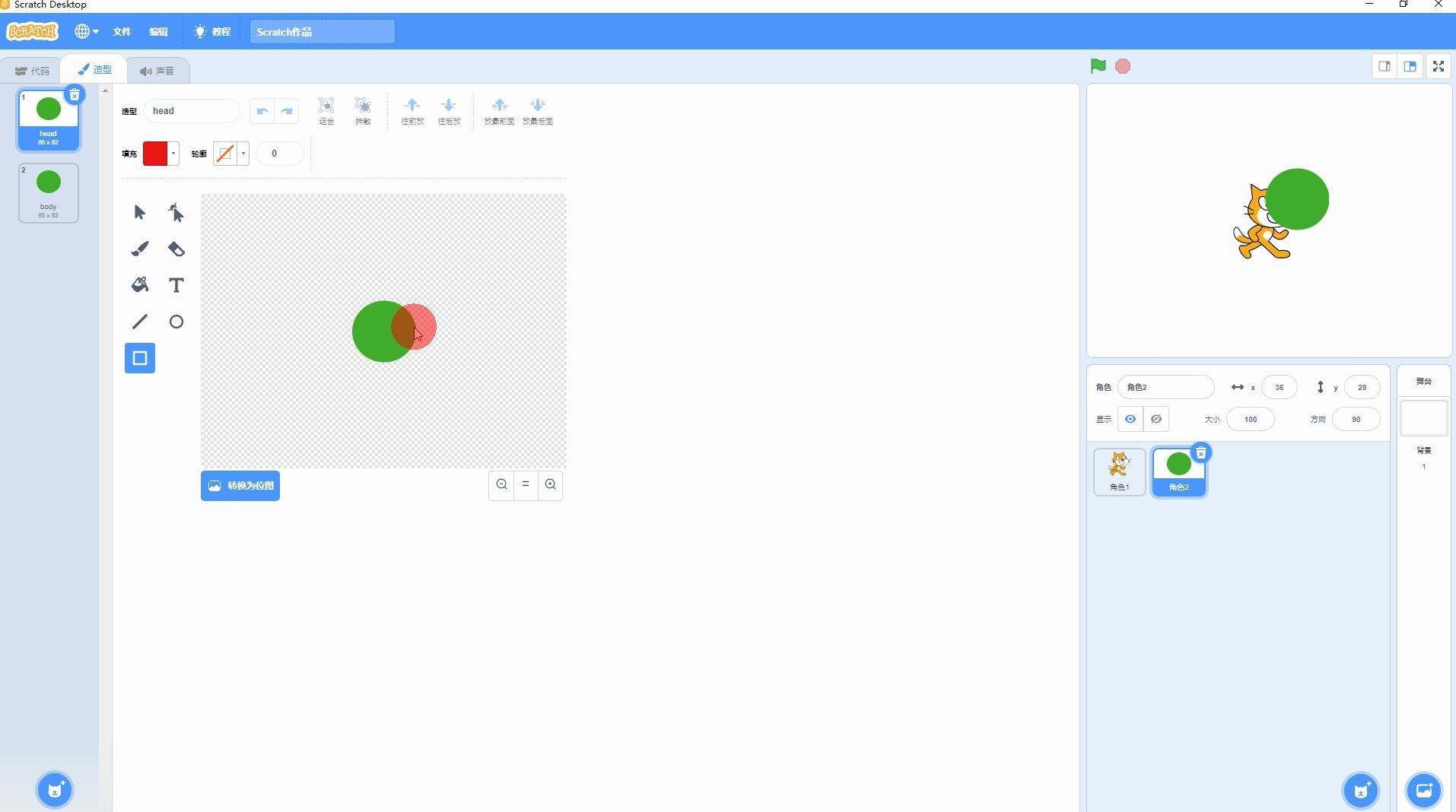Select the Text tool
Image resolution: width=1456 pixels, height=812 pixels.
[176, 285]
